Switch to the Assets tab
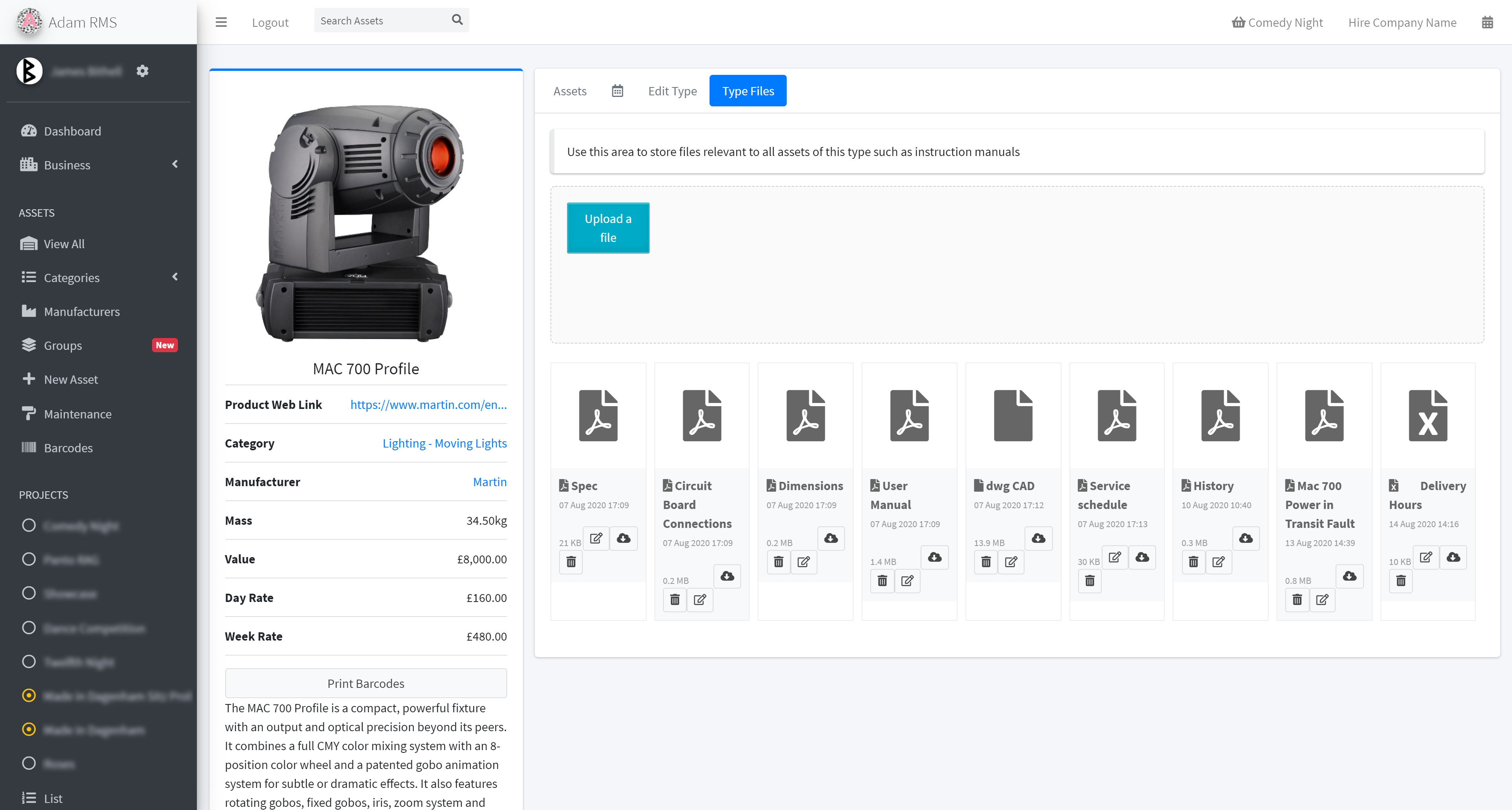 point(569,91)
